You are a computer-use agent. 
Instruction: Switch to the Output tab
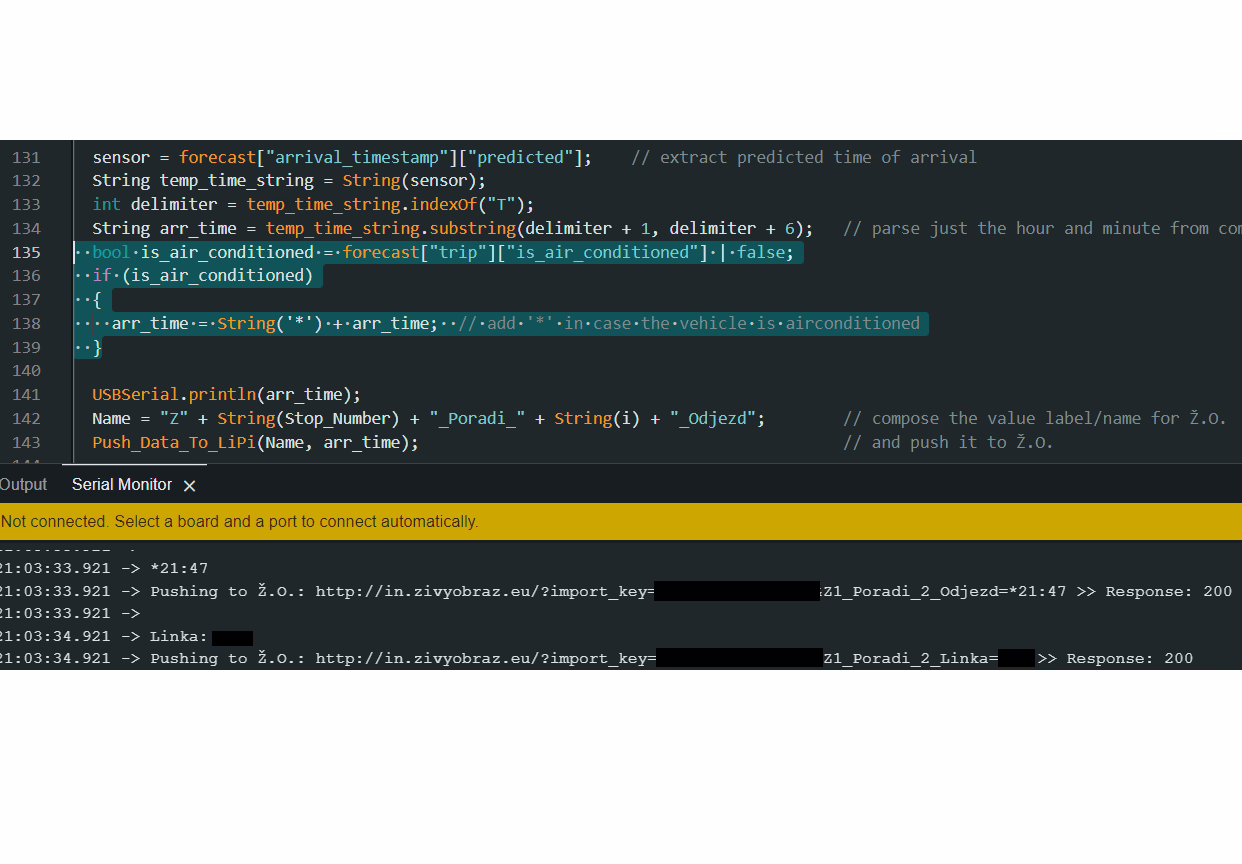point(23,485)
